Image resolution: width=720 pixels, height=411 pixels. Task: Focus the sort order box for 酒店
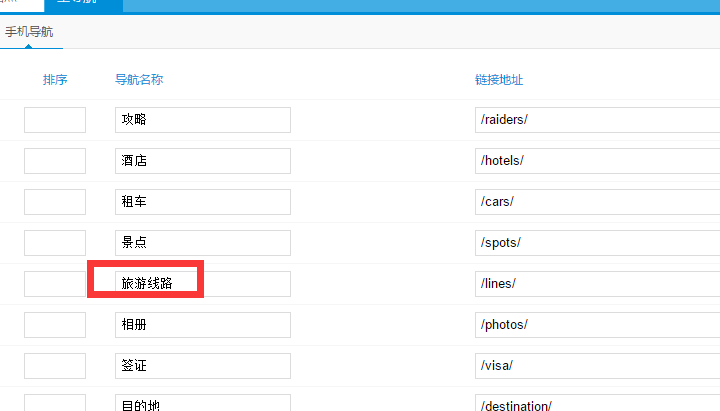55,161
